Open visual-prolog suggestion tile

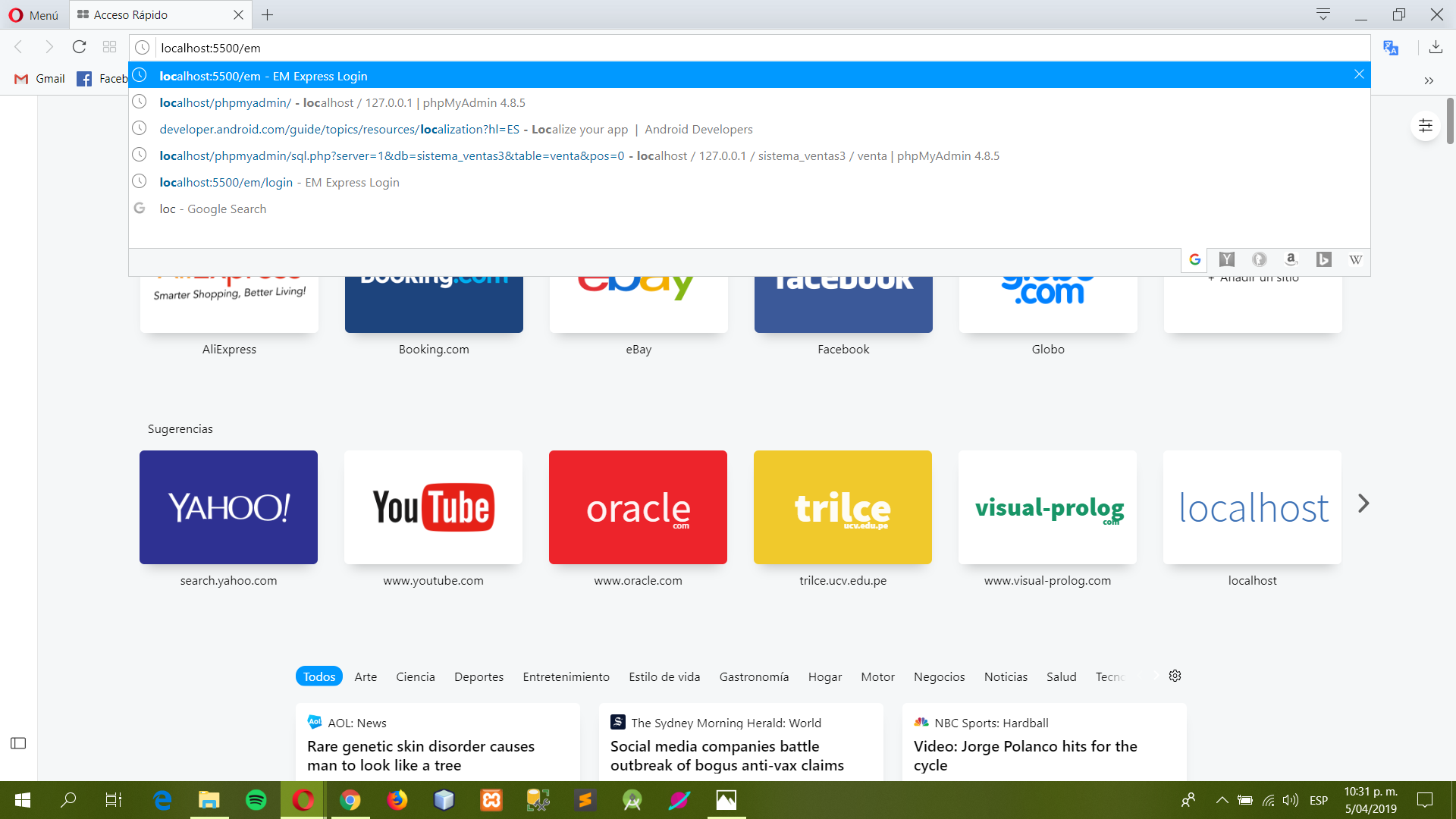click(1047, 507)
